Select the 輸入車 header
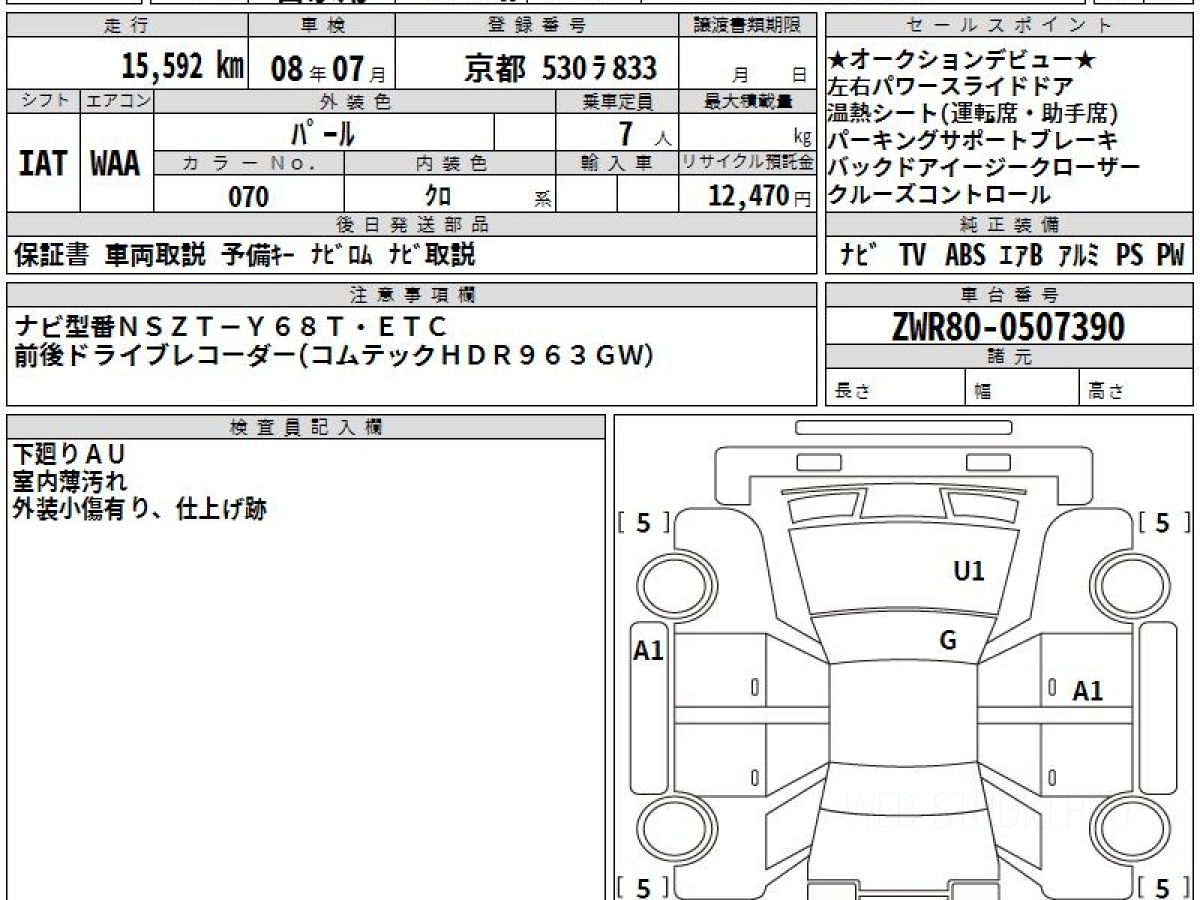The height and width of the screenshot is (900, 1200). (617, 165)
